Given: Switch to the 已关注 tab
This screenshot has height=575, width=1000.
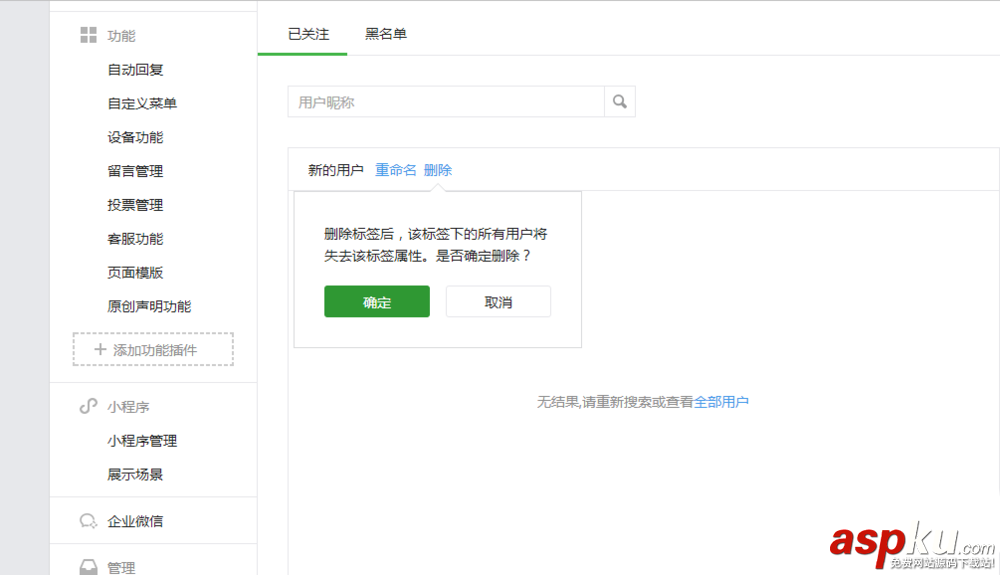Looking at the screenshot, I should tap(309, 34).
